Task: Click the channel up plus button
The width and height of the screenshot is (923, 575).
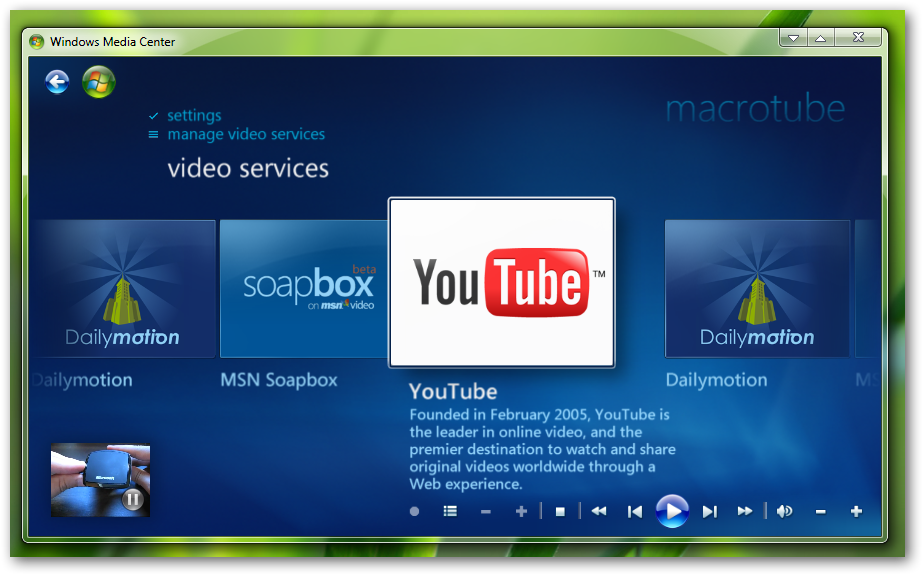Action: pos(521,511)
